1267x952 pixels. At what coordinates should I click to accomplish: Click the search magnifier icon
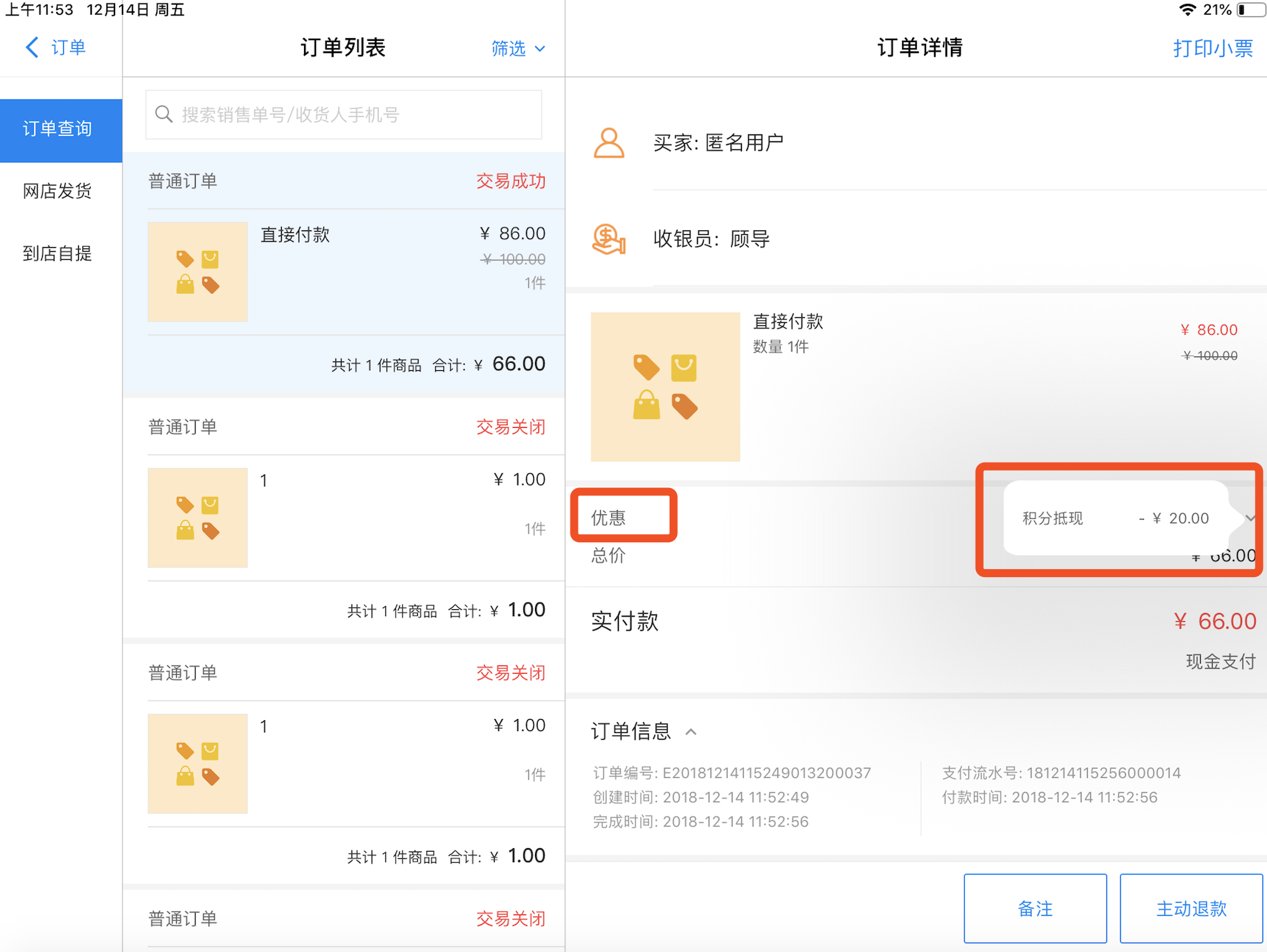164,114
